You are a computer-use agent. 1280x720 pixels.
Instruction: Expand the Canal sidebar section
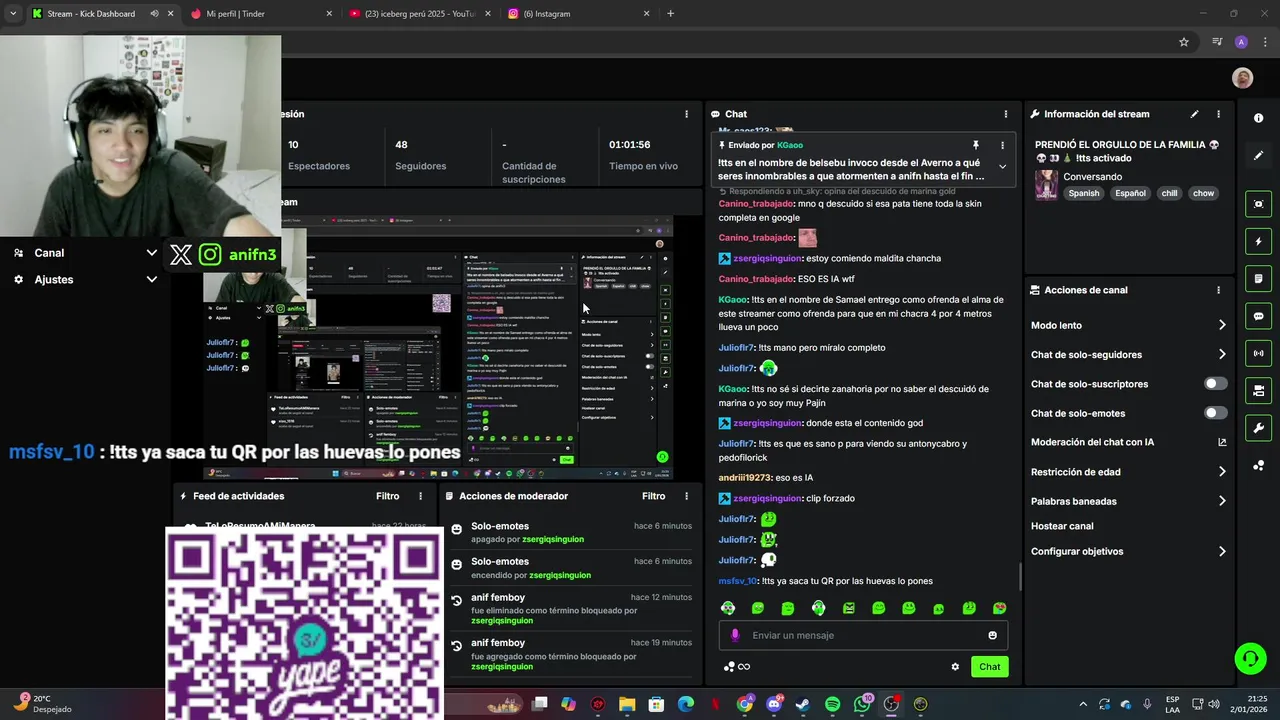pyautogui.click(x=151, y=253)
